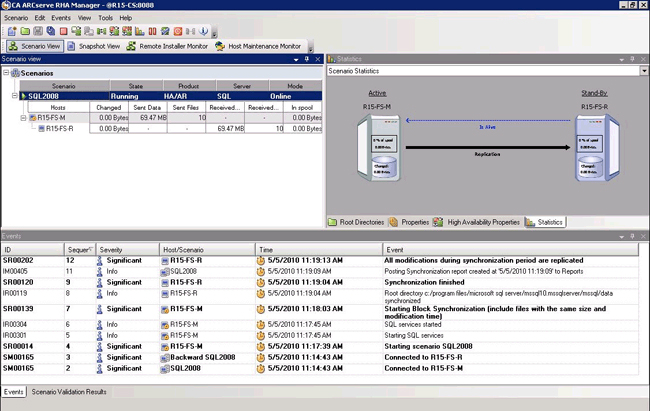650x411 pixels.
Task: Select the 'SQL services started' event
Action: pos(319,324)
